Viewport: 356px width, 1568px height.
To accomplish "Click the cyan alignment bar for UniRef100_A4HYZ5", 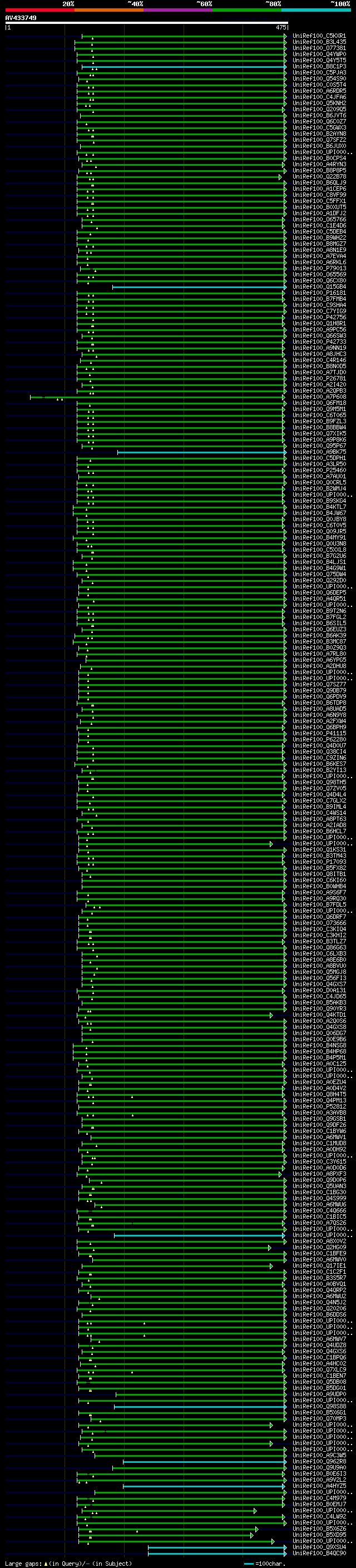I will pyautogui.click(x=204, y=1486).
